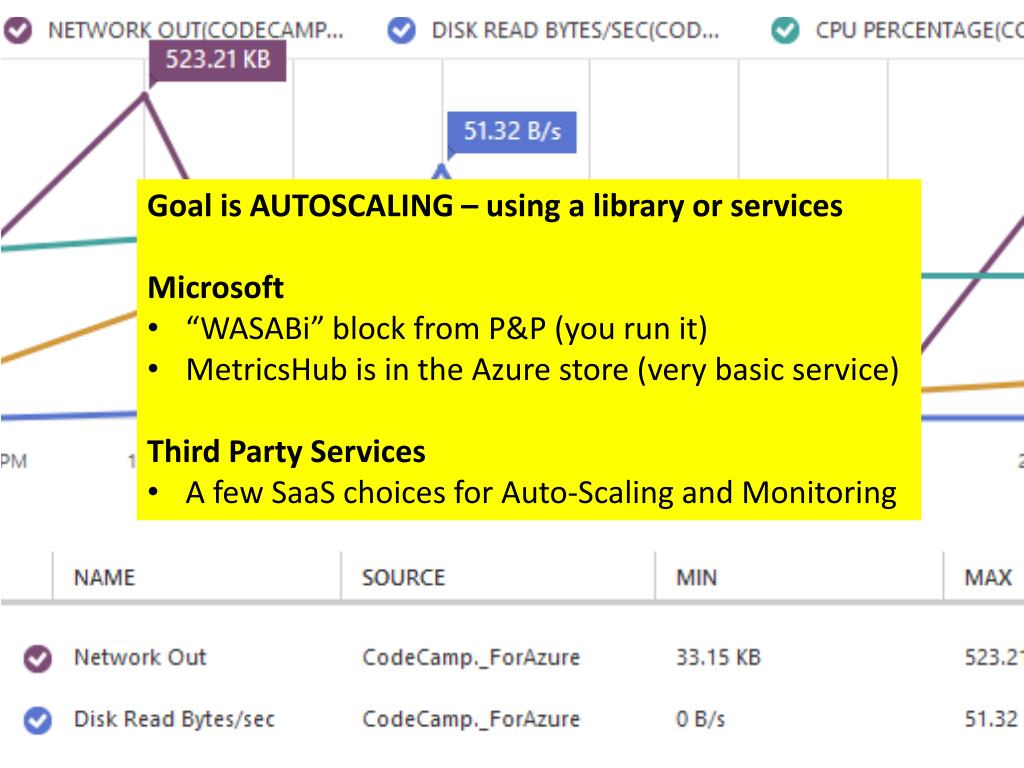The height and width of the screenshot is (768, 1024).
Task: Select the 523.21 KB data tooltip
Action: click(217, 59)
